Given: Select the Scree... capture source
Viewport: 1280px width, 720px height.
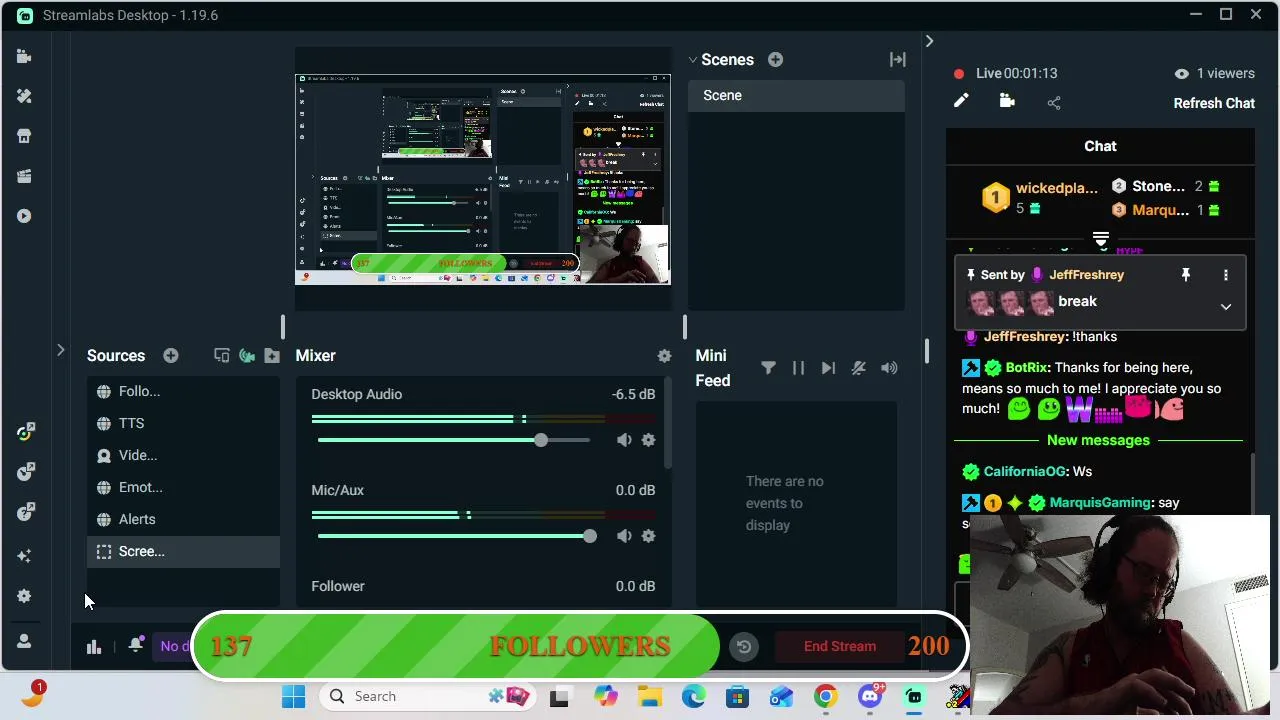Looking at the screenshot, I should (183, 551).
